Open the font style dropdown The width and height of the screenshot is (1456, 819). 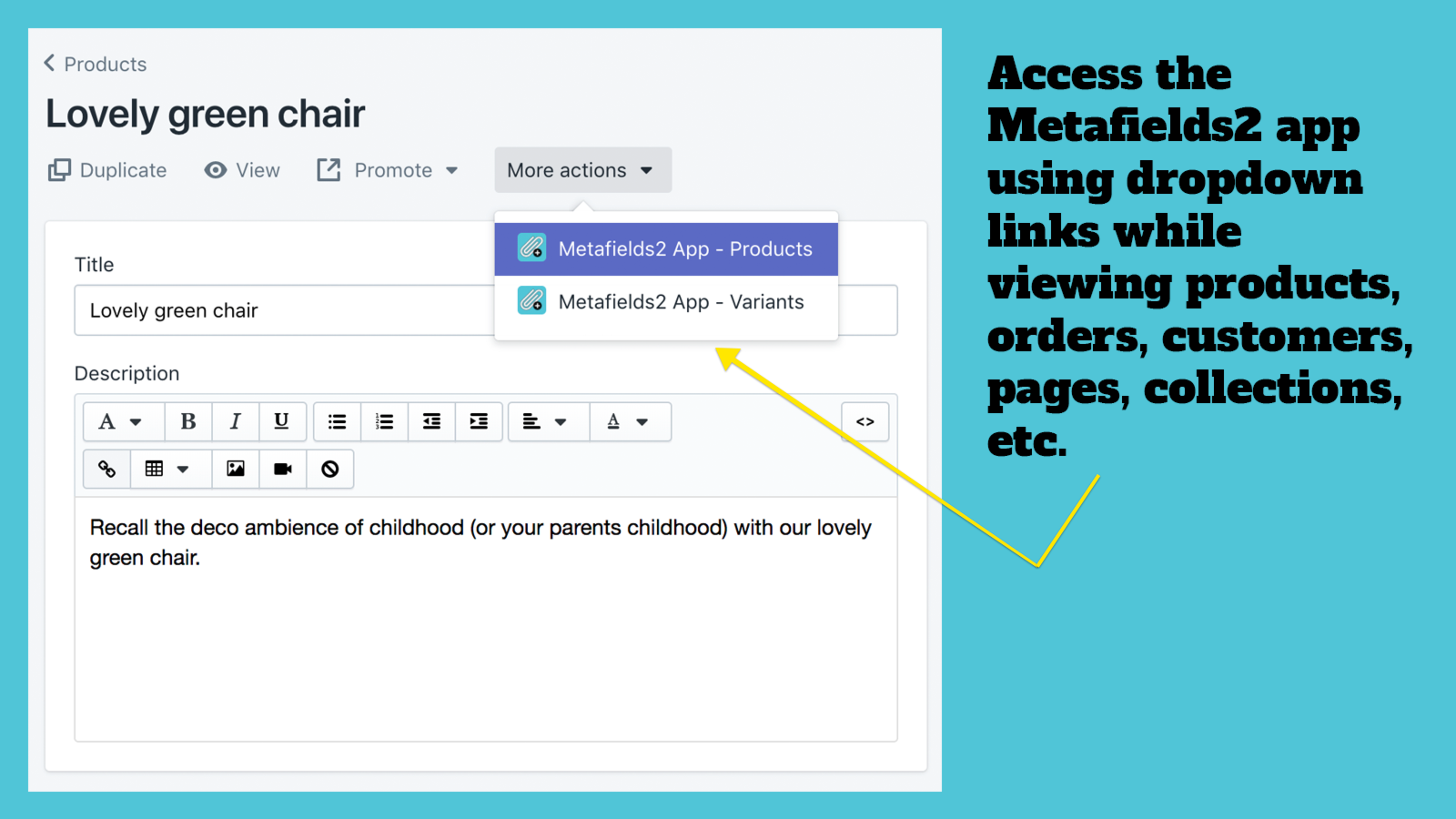[123, 421]
